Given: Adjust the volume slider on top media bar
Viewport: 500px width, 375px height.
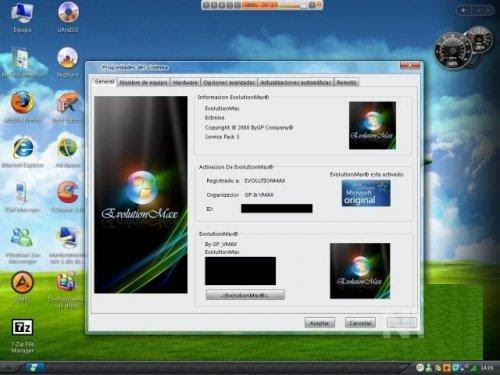Looking at the screenshot, I should click(x=293, y=5).
